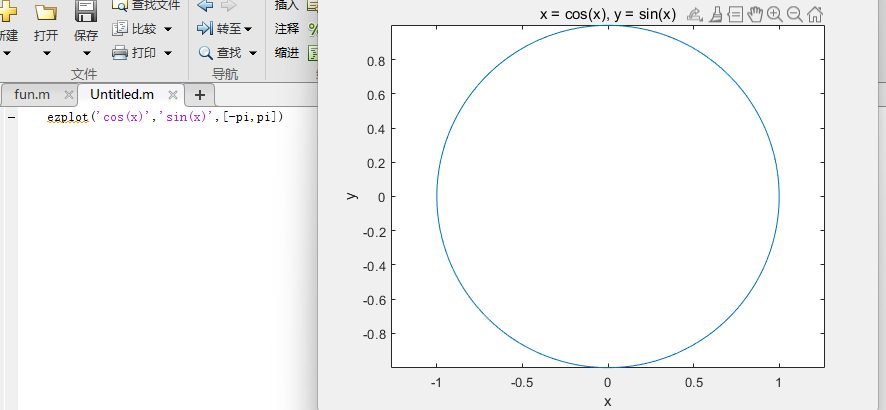Click the 'sin(x)' string in code
This screenshot has width=886, height=410.
(x=185, y=117)
